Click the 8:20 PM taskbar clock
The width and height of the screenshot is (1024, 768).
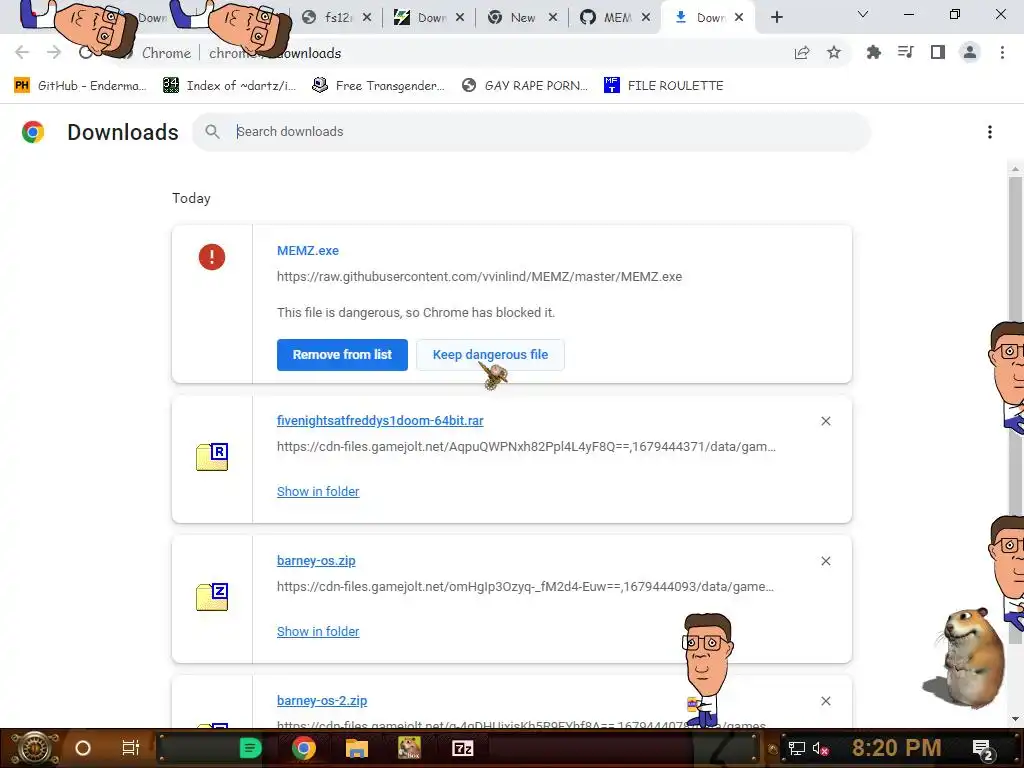coord(897,748)
